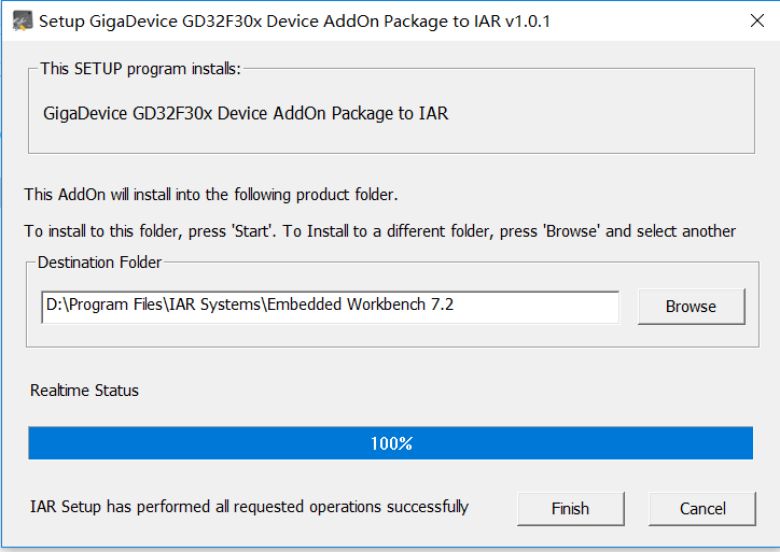Click inside the destination folder path field
The height and width of the screenshot is (552, 780).
[x=330, y=307]
